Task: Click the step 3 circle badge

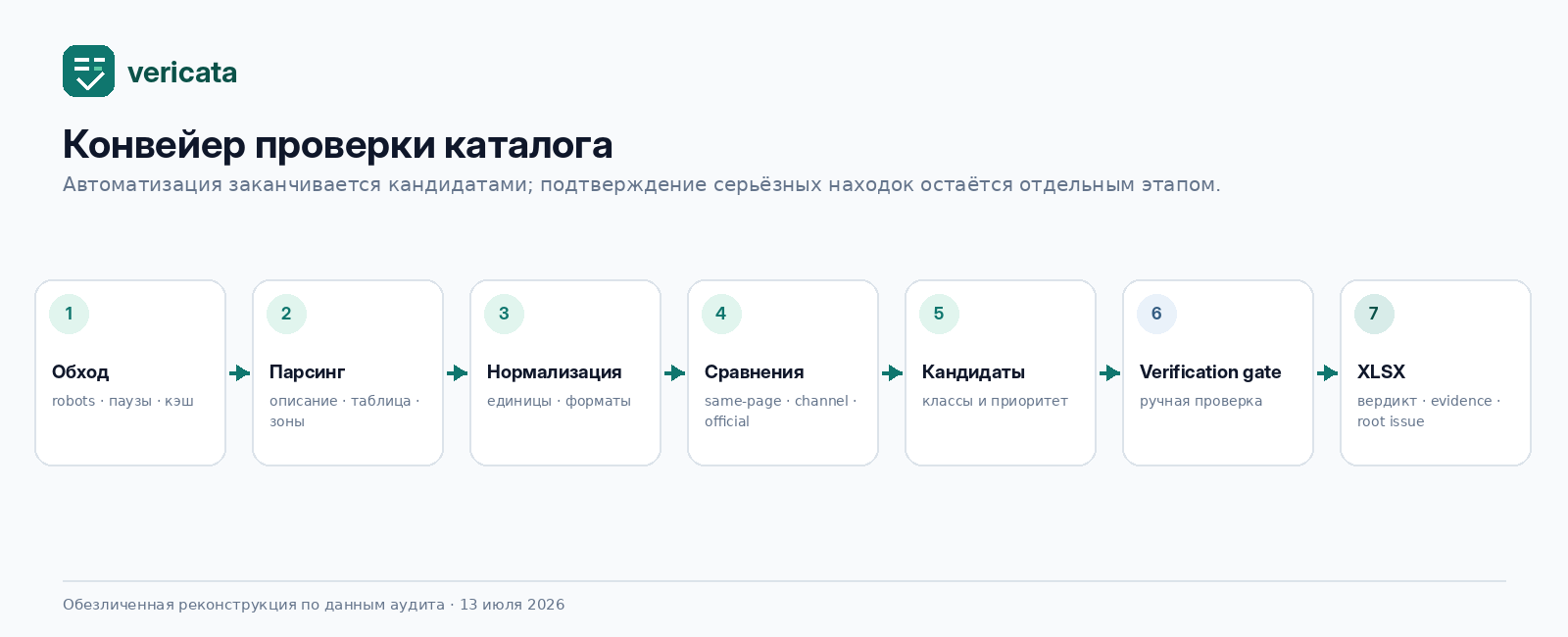Action: [504, 314]
